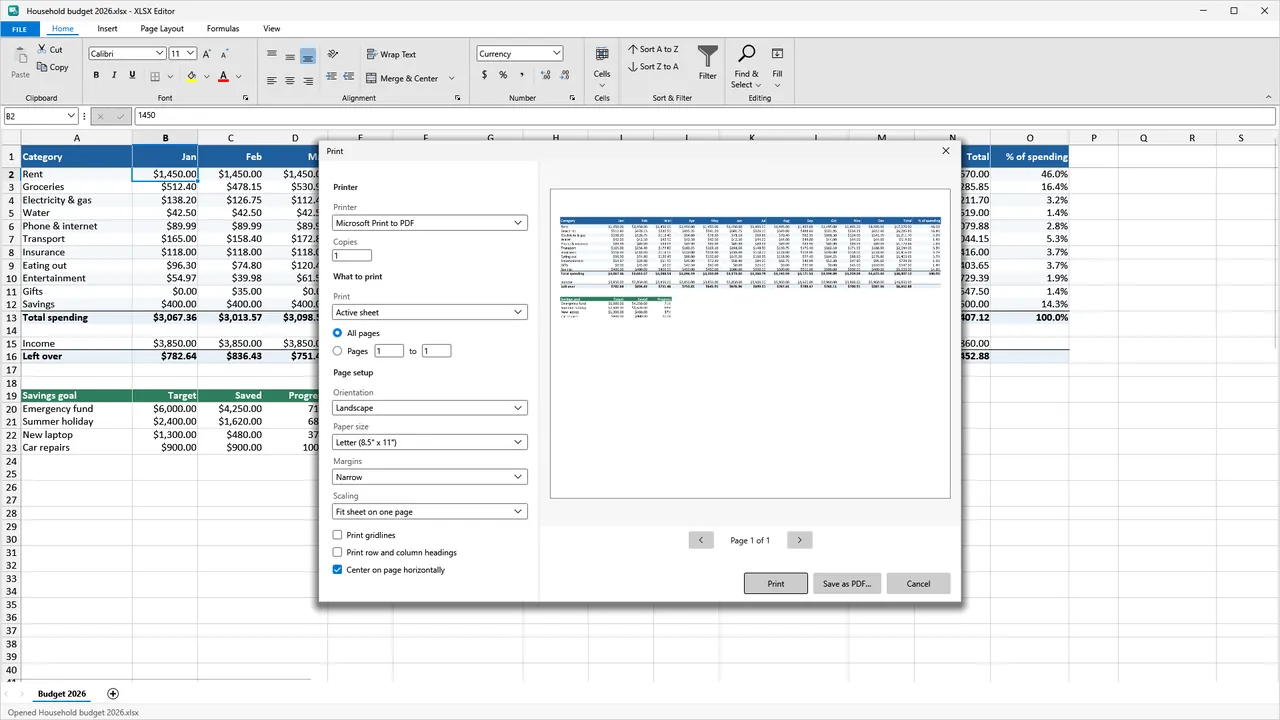Enable Print gridlines checkbox
This screenshot has height=720, width=1280.
click(338, 535)
